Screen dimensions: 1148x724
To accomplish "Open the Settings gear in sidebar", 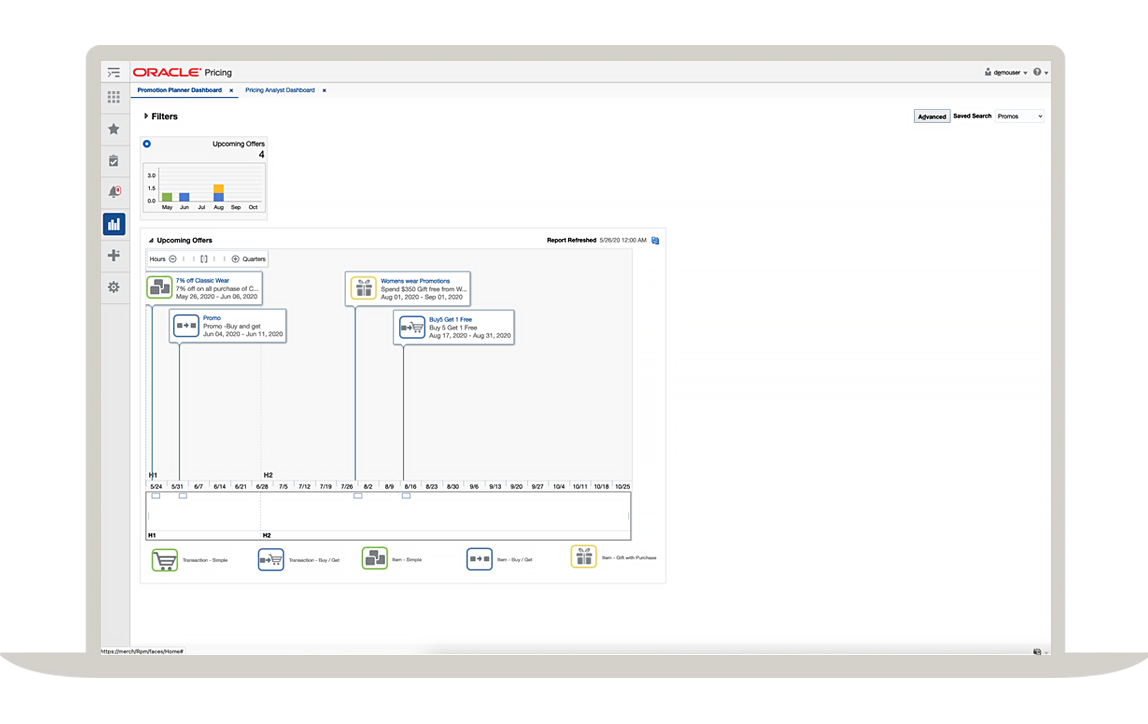I will 114,287.
